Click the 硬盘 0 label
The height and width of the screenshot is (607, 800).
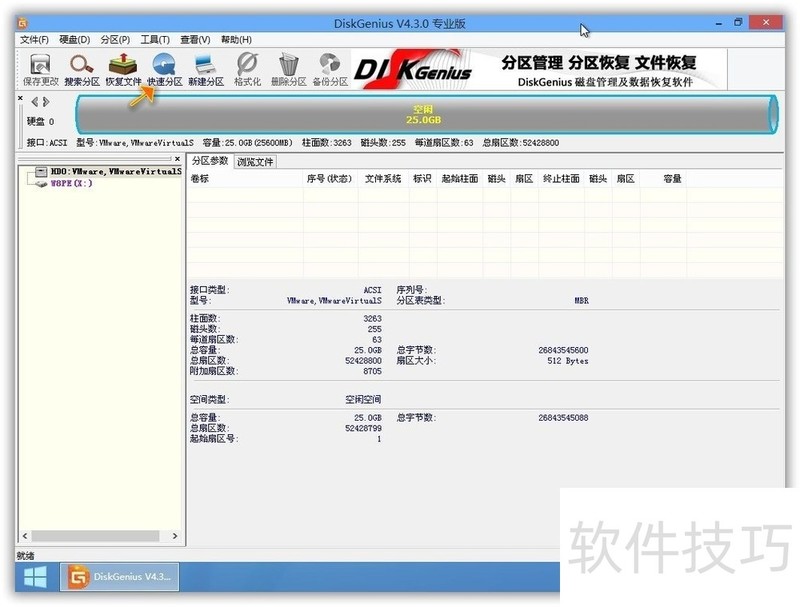(40, 121)
